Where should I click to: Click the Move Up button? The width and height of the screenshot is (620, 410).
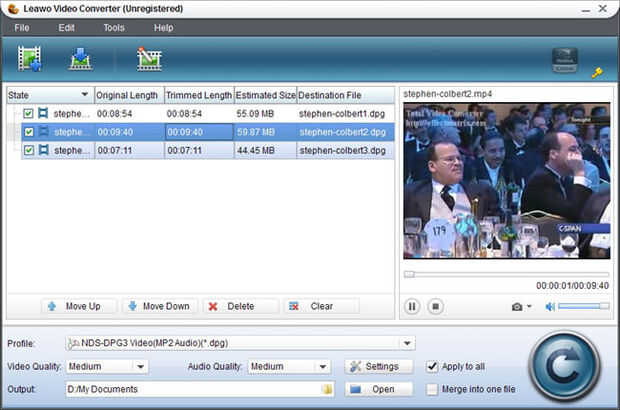click(x=79, y=306)
